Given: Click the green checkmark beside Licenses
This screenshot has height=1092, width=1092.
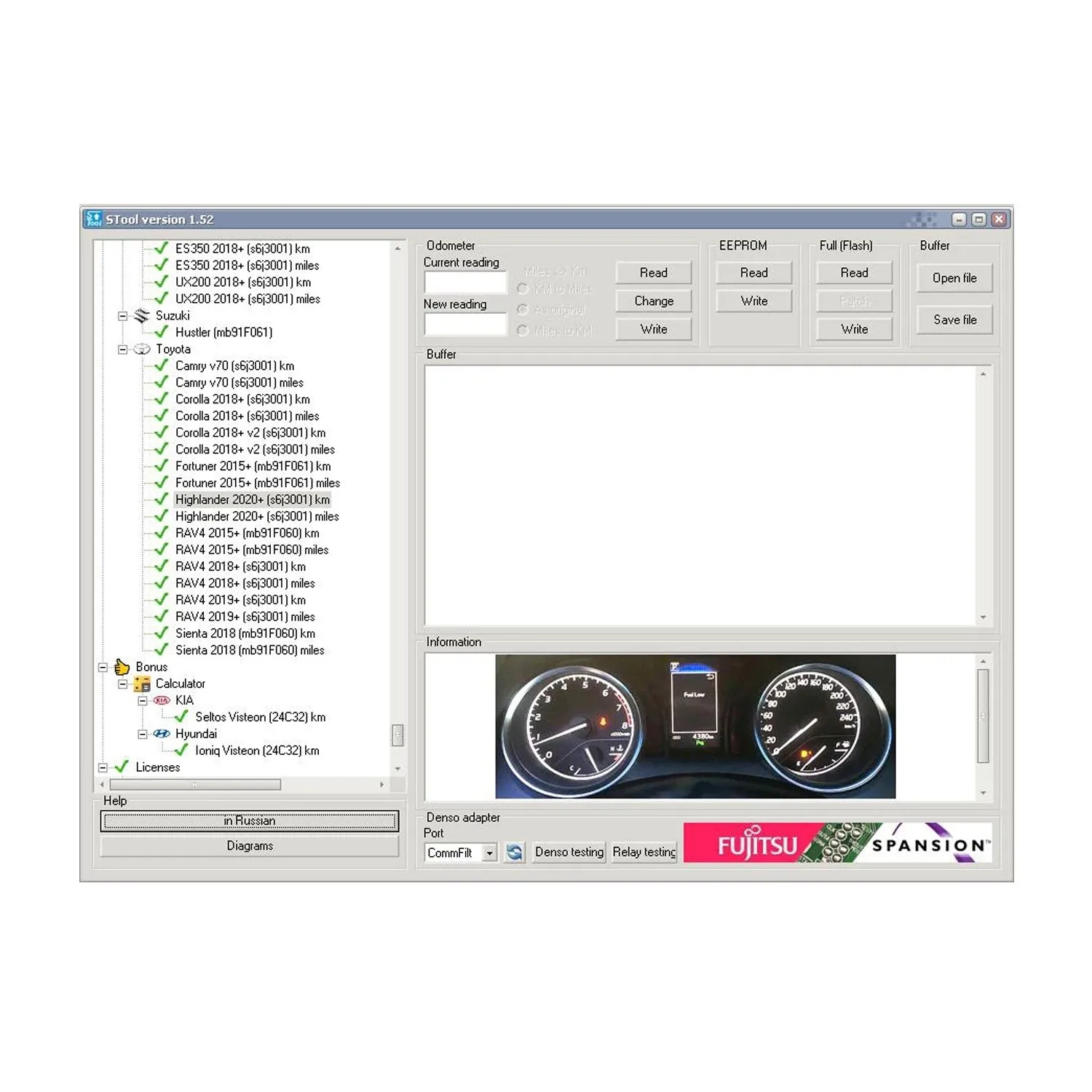Looking at the screenshot, I should [x=120, y=767].
